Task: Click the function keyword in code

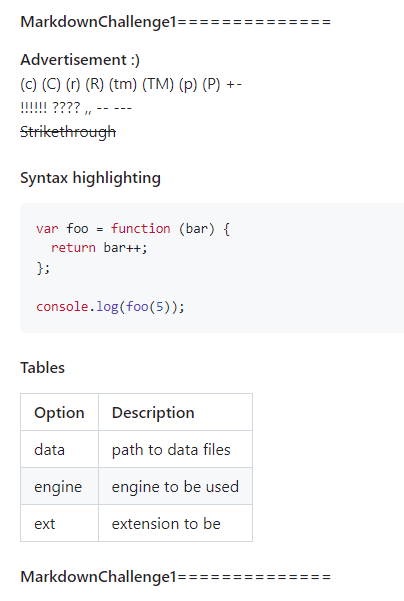Action: [140, 228]
